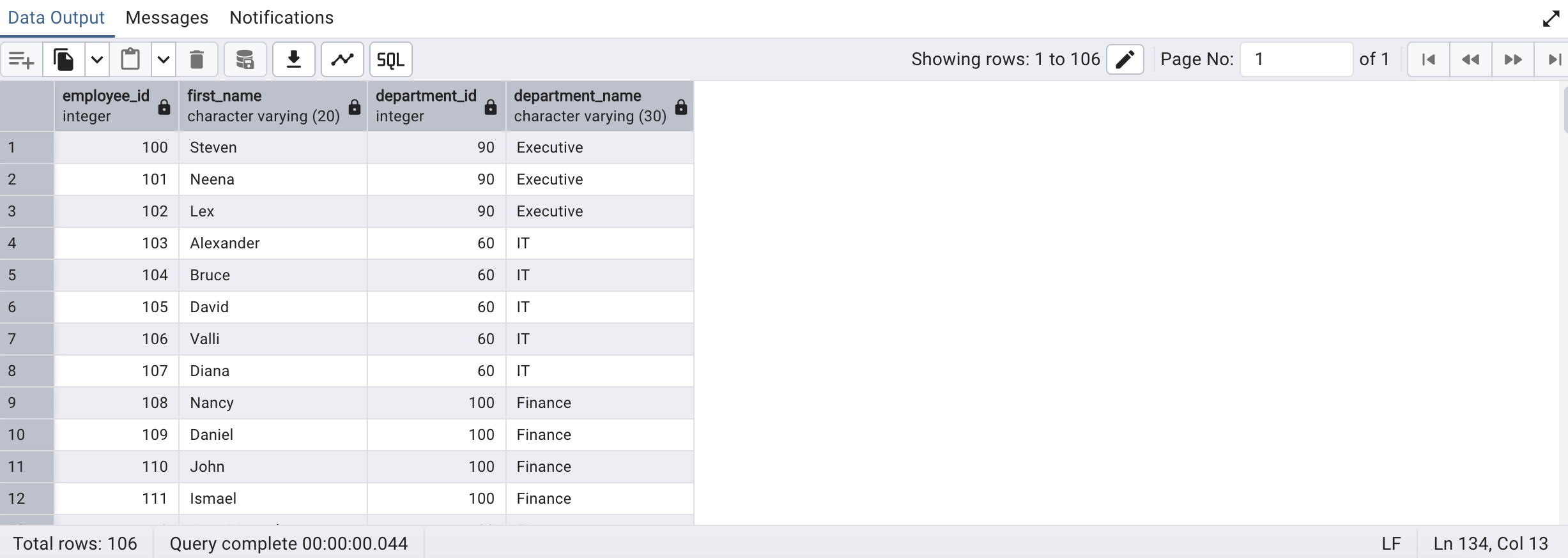Click the Paste clipboard icon
This screenshot has height=558, width=1568.
point(130,60)
